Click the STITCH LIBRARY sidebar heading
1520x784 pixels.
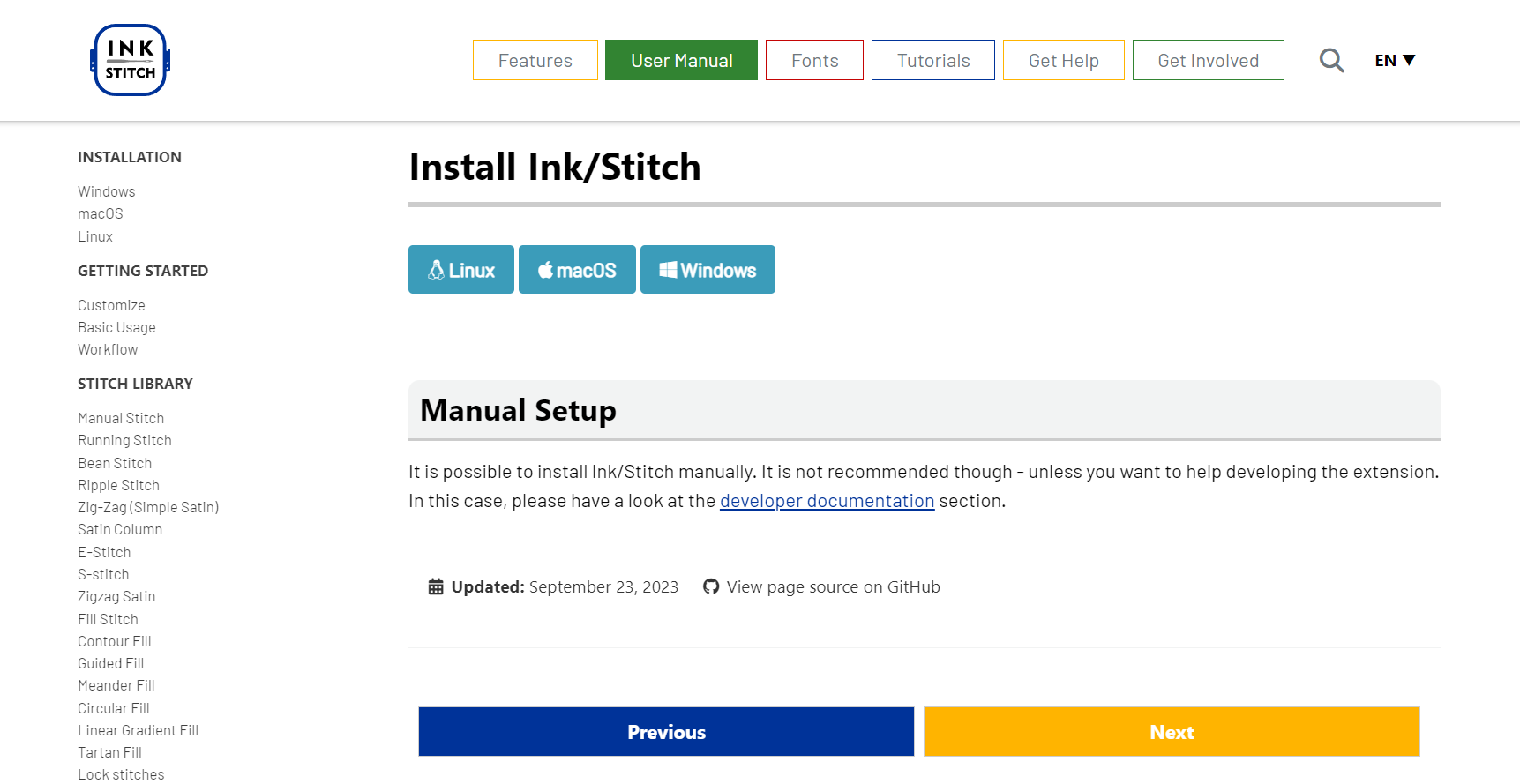click(x=135, y=384)
